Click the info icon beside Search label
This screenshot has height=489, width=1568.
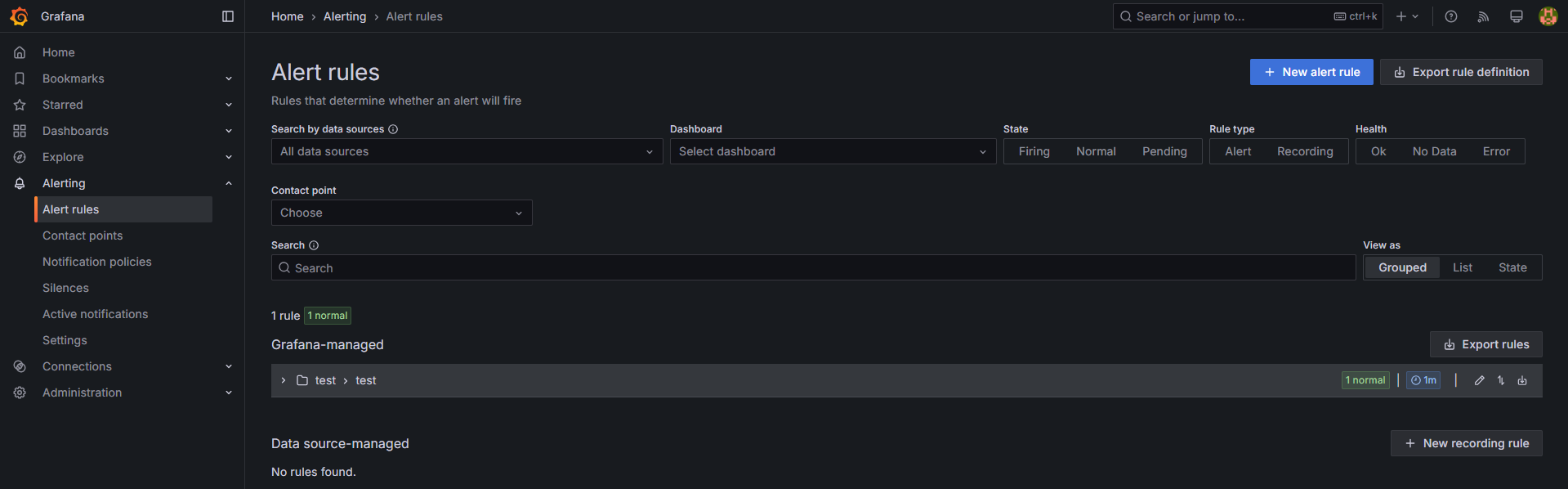pos(314,245)
